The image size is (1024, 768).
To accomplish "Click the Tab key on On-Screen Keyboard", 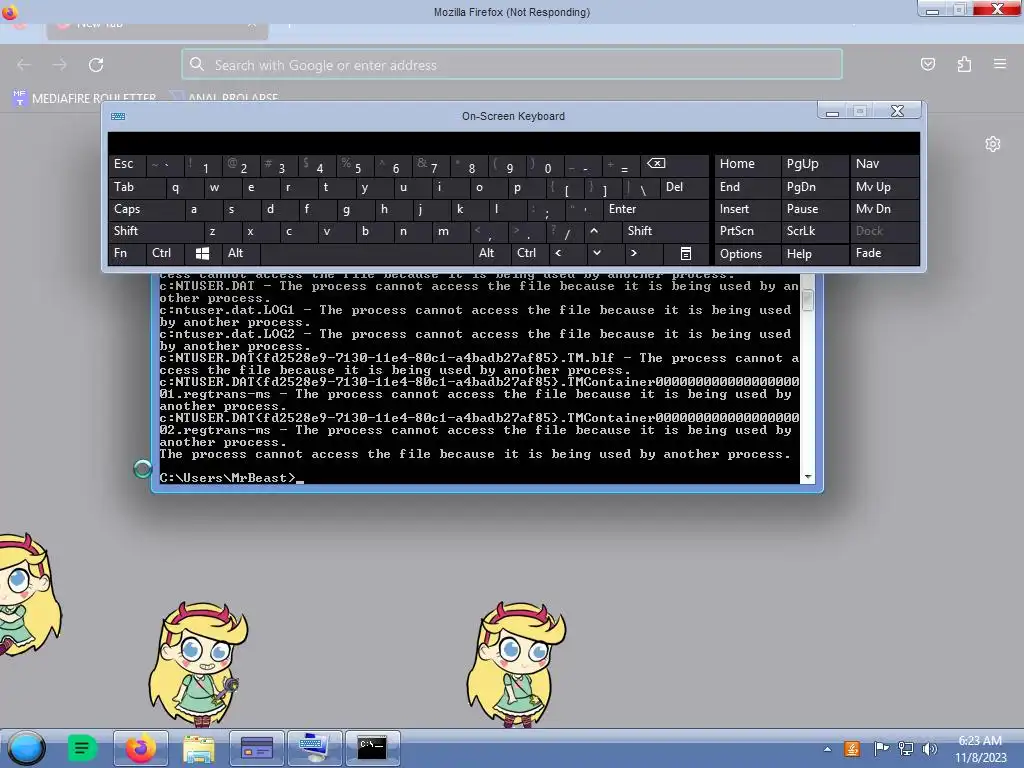I will coord(135,187).
